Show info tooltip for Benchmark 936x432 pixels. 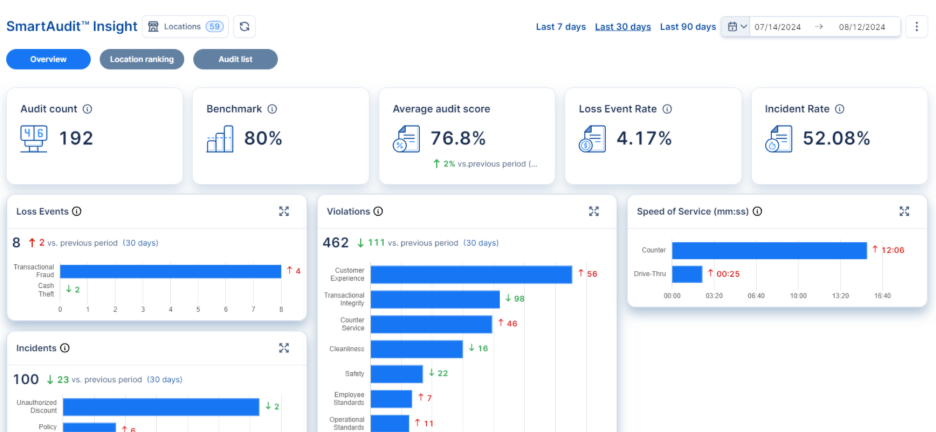pos(272,109)
